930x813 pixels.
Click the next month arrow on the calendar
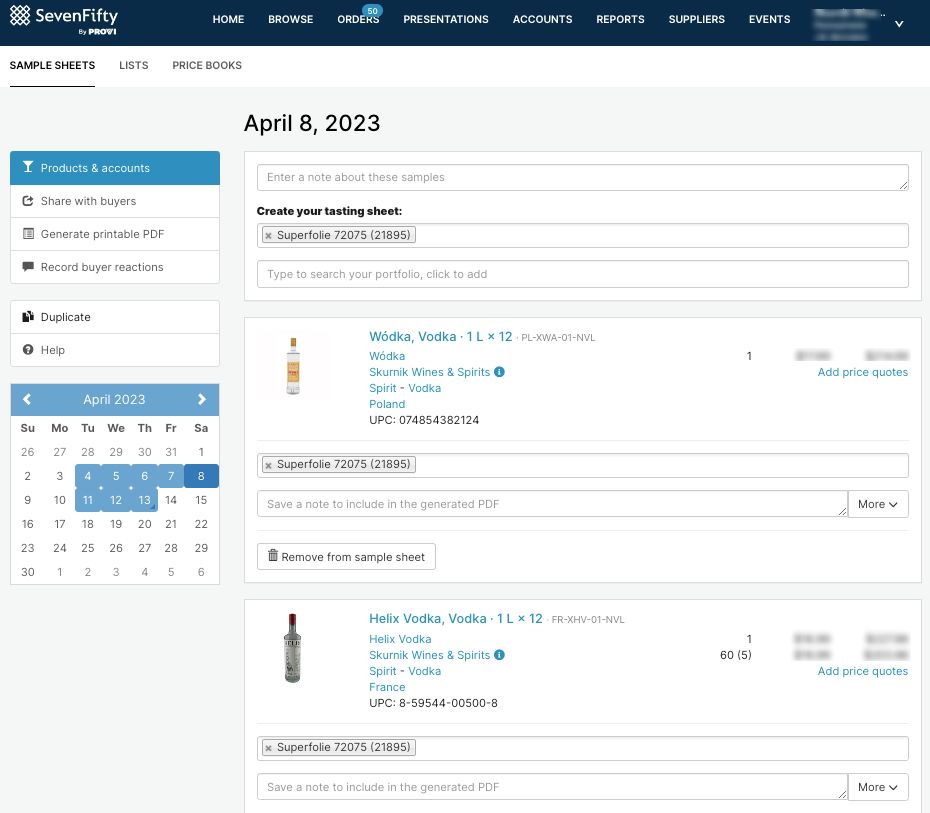coord(201,399)
